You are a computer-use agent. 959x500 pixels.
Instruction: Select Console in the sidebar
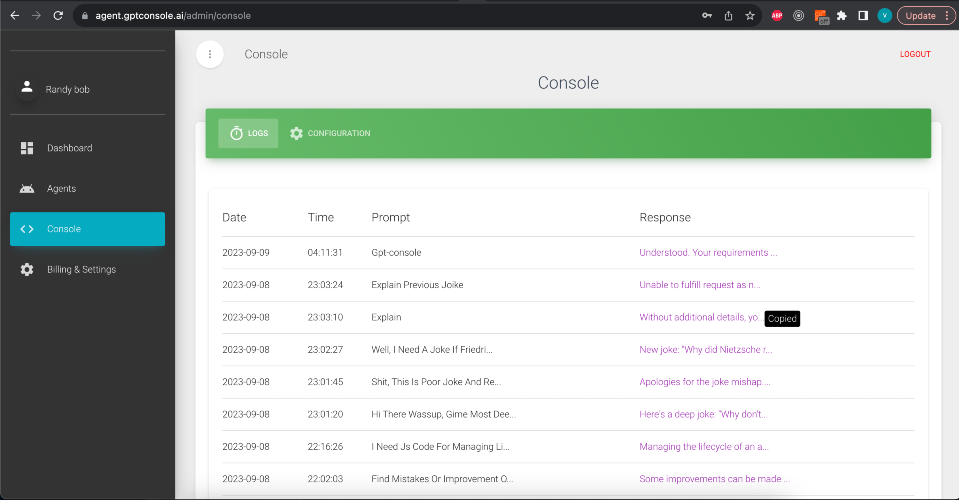tap(87, 229)
